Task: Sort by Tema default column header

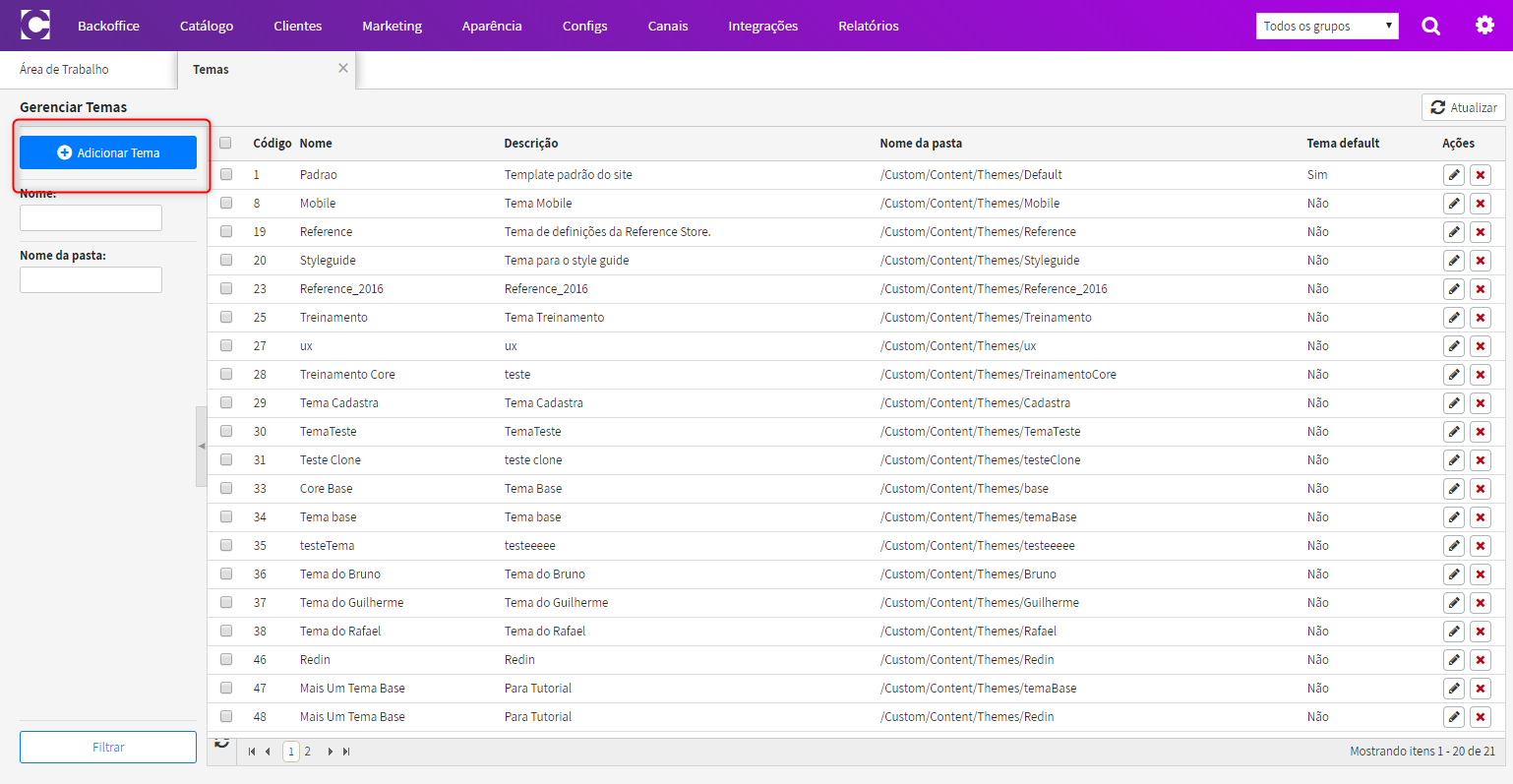Action: pos(1343,143)
